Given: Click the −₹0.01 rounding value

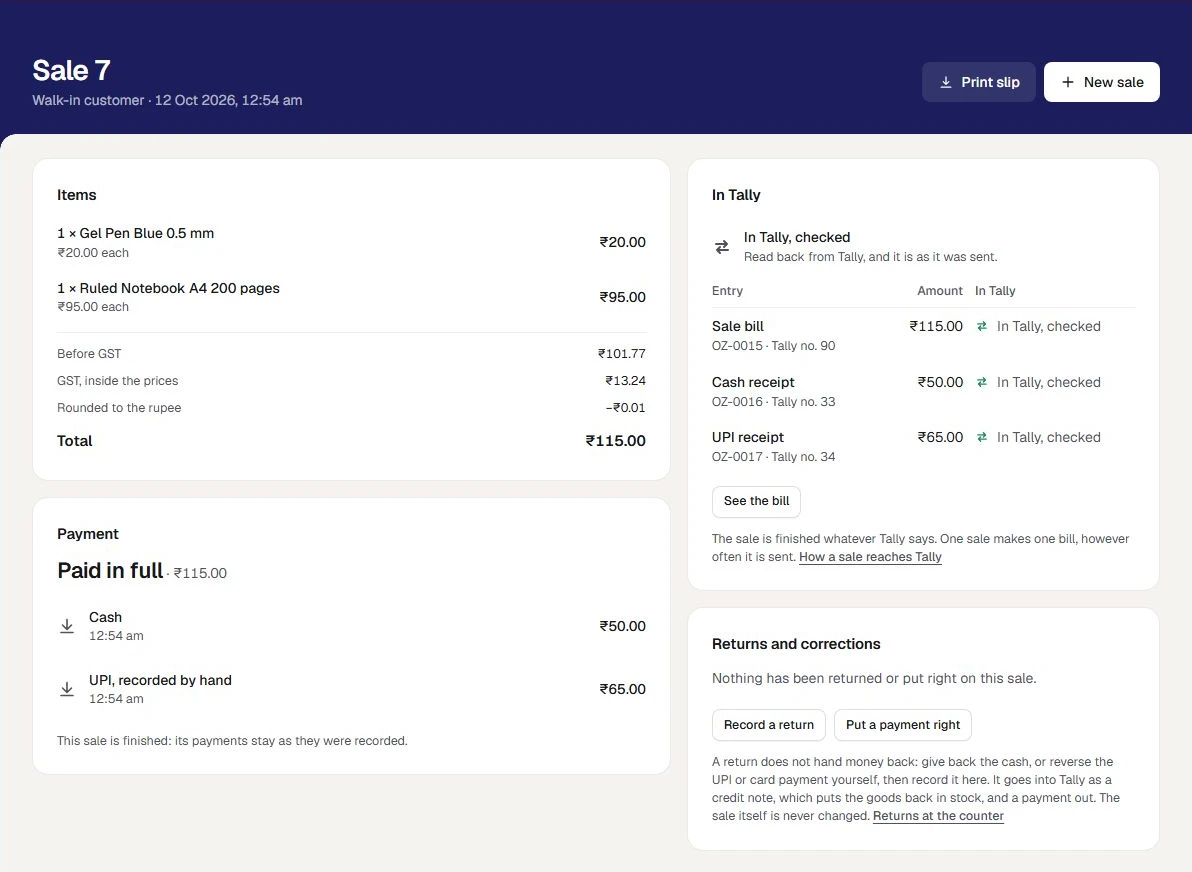Looking at the screenshot, I should click(625, 407).
